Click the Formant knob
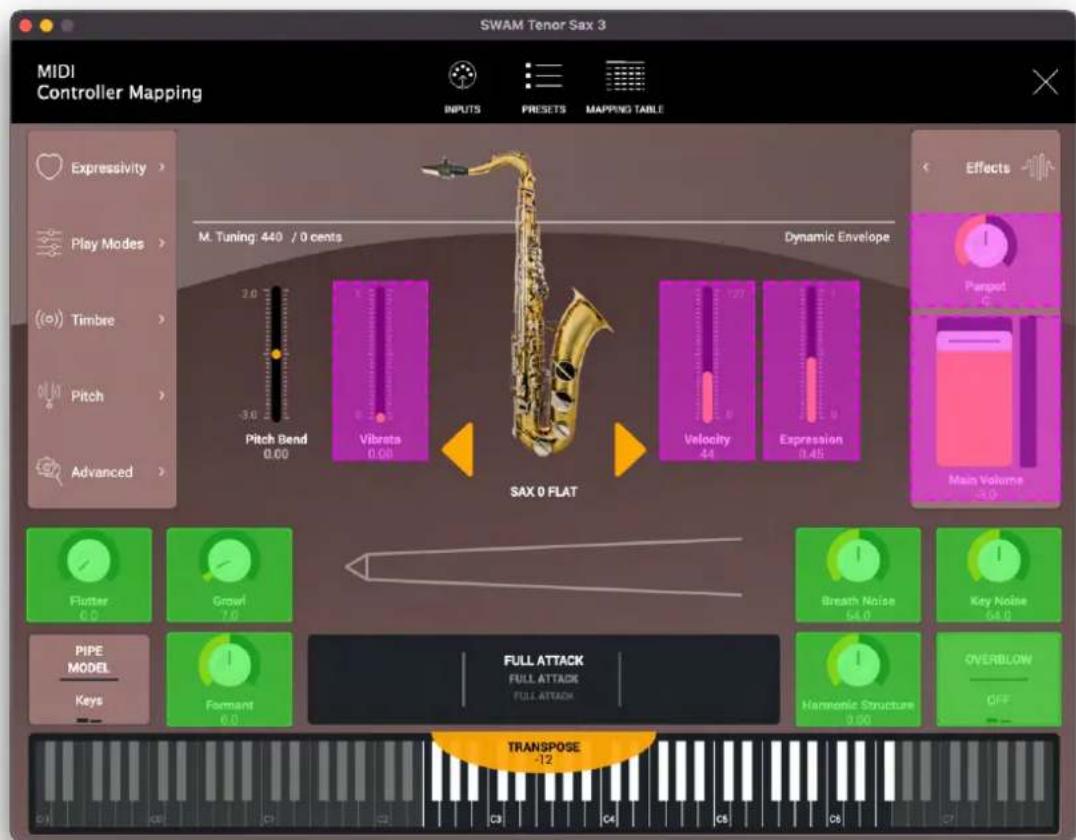The height and width of the screenshot is (840, 1076). tap(229, 664)
